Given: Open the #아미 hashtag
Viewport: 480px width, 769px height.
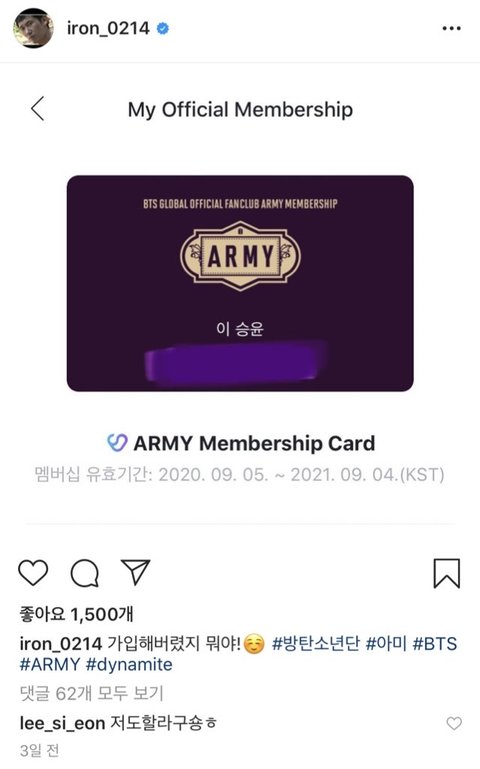Looking at the screenshot, I should pyautogui.click(x=386, y=643).
